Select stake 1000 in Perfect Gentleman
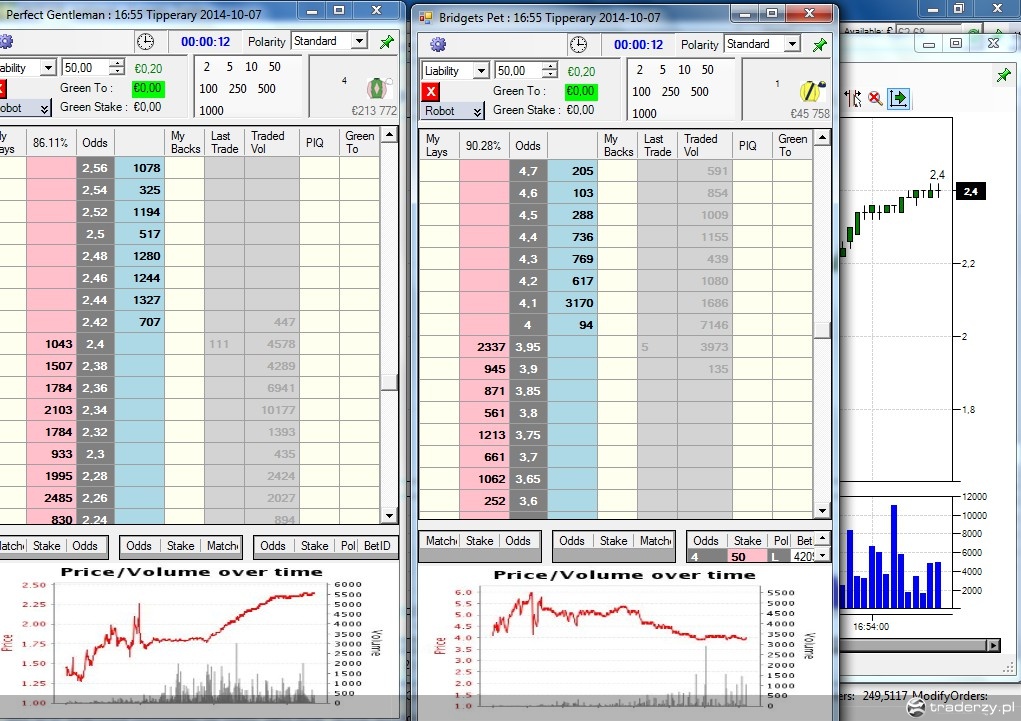 211,111
